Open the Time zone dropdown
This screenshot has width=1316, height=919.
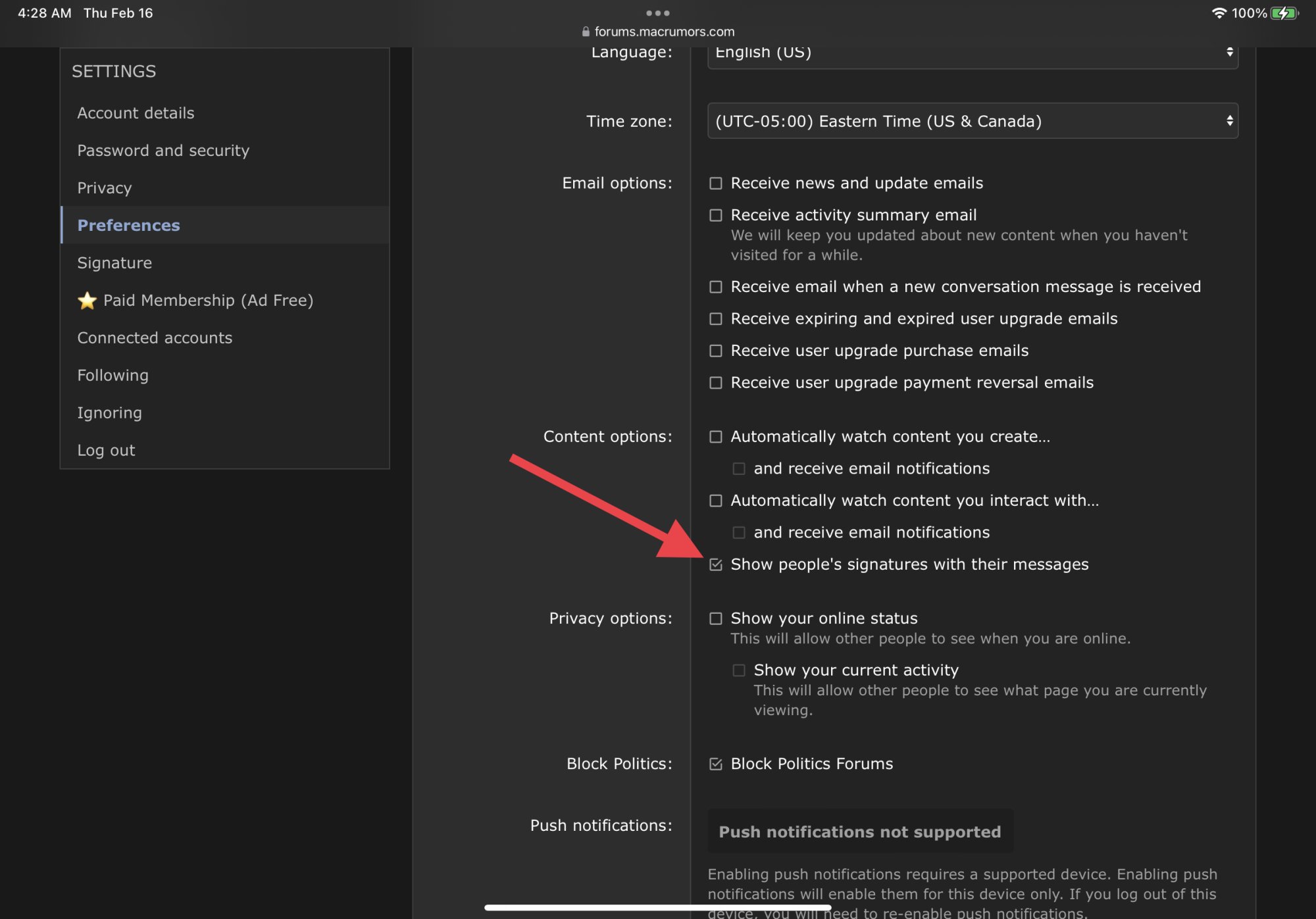(x=973, y=121)
